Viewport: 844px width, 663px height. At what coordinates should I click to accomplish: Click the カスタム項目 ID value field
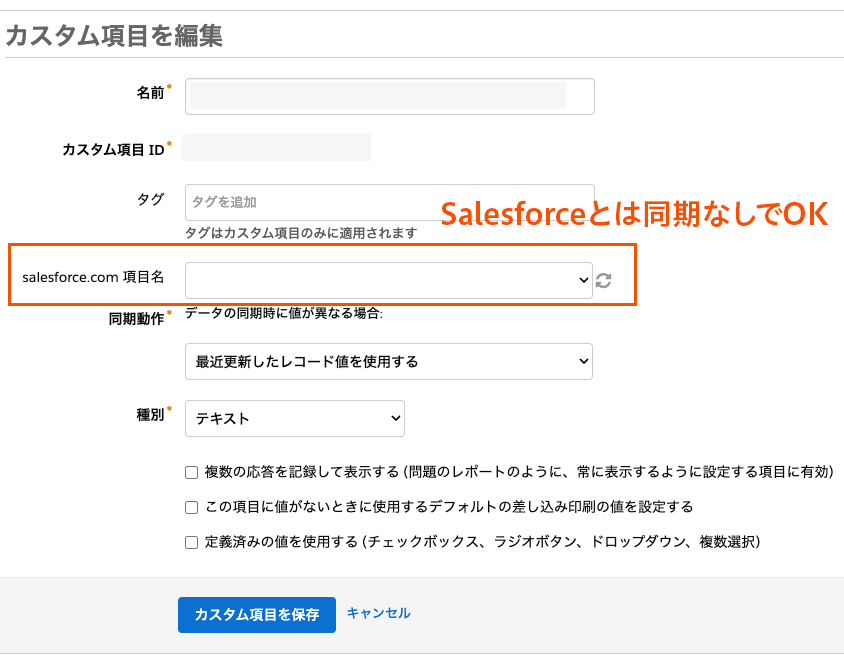pos(277,148)
